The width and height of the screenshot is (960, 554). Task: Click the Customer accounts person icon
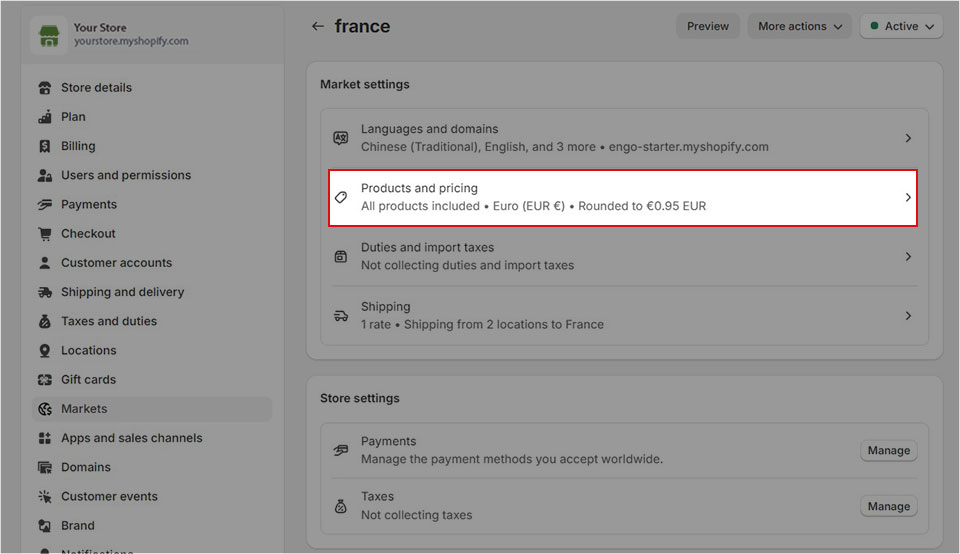coord(45,263)
